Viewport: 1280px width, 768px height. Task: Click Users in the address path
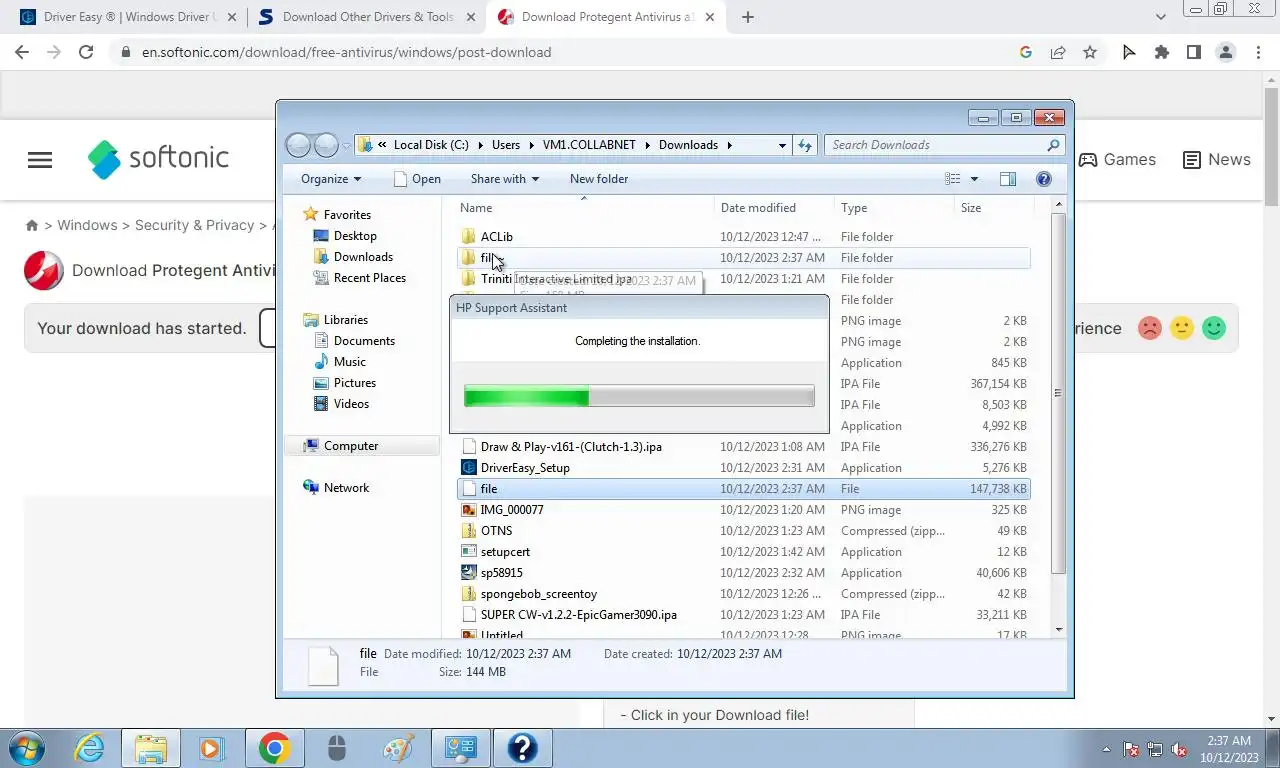pos(506,145)
